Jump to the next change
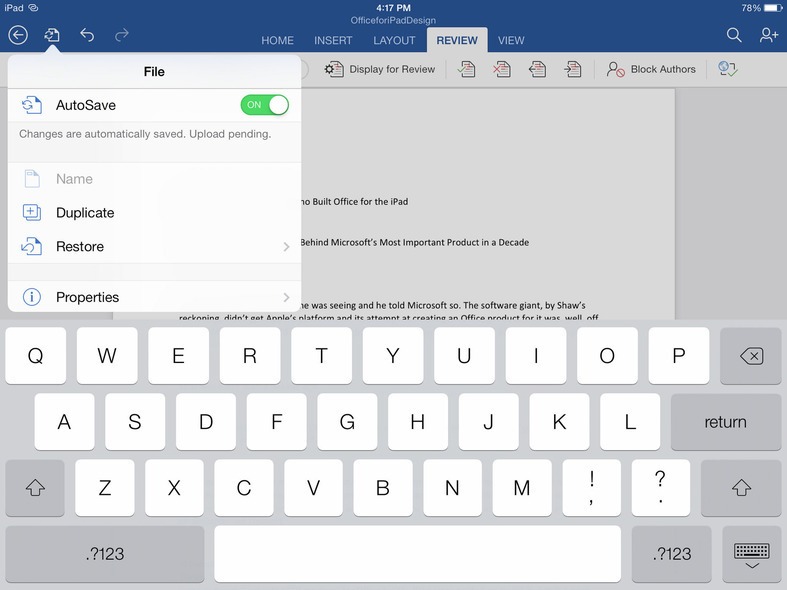This screenshot has height=590, width=787. [572, 69]
